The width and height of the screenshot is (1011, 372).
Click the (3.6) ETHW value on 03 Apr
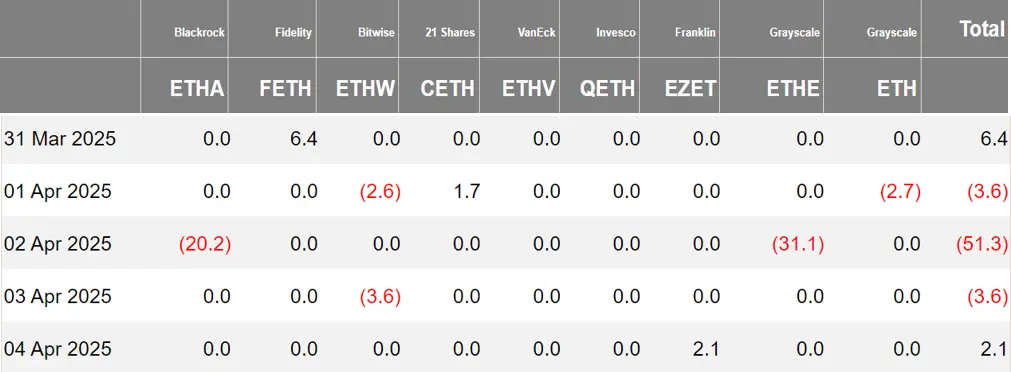coord(379,297)
